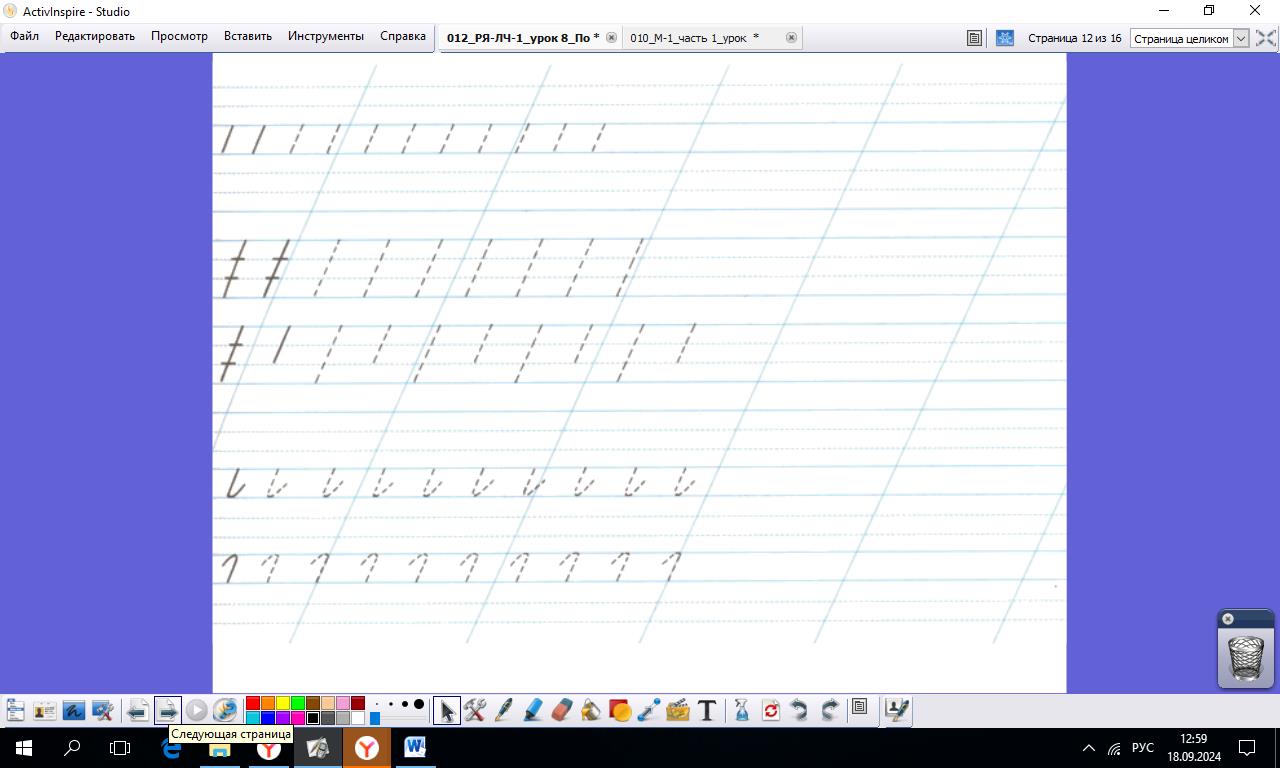Open the Вставить menu
The width and height of the screenshot is (1280, 768).
tap(248, 36)
